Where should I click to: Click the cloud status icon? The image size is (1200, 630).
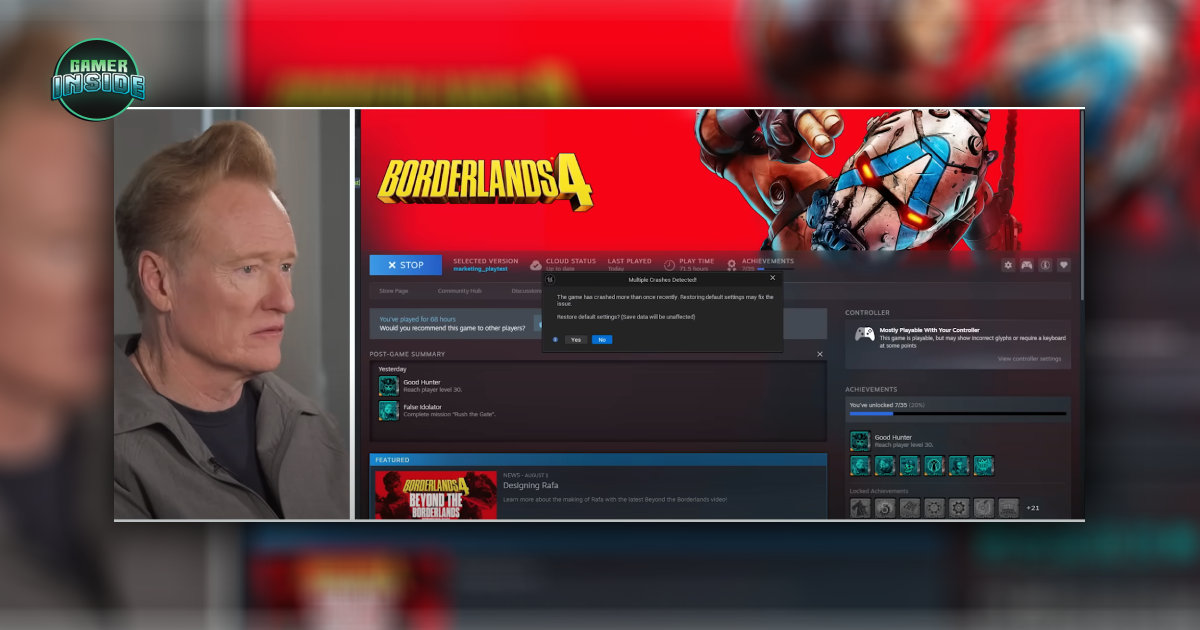536,265
